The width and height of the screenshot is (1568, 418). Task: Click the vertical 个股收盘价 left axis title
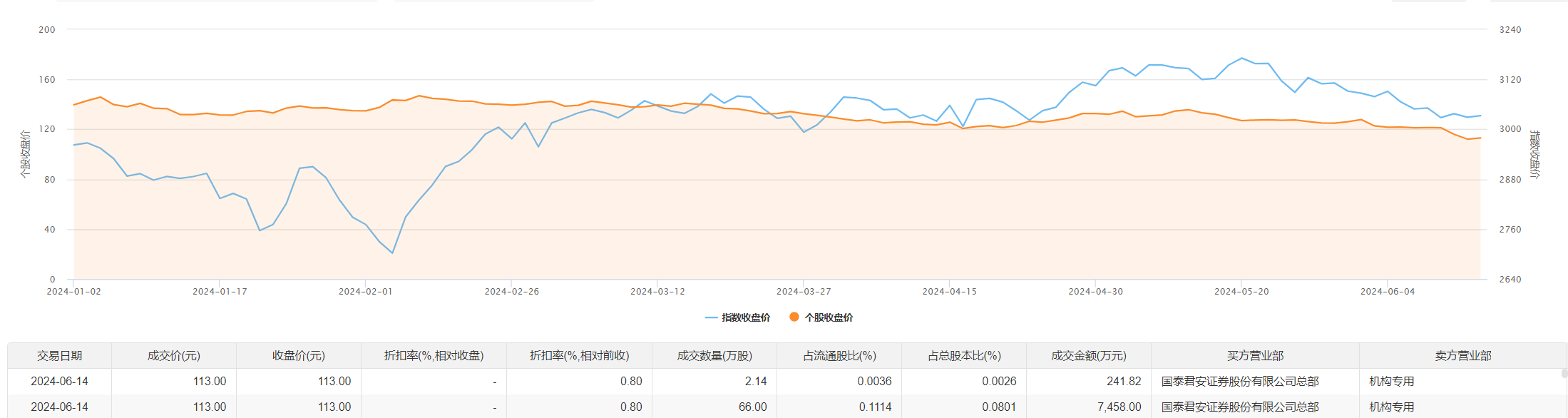coord(25,154)
